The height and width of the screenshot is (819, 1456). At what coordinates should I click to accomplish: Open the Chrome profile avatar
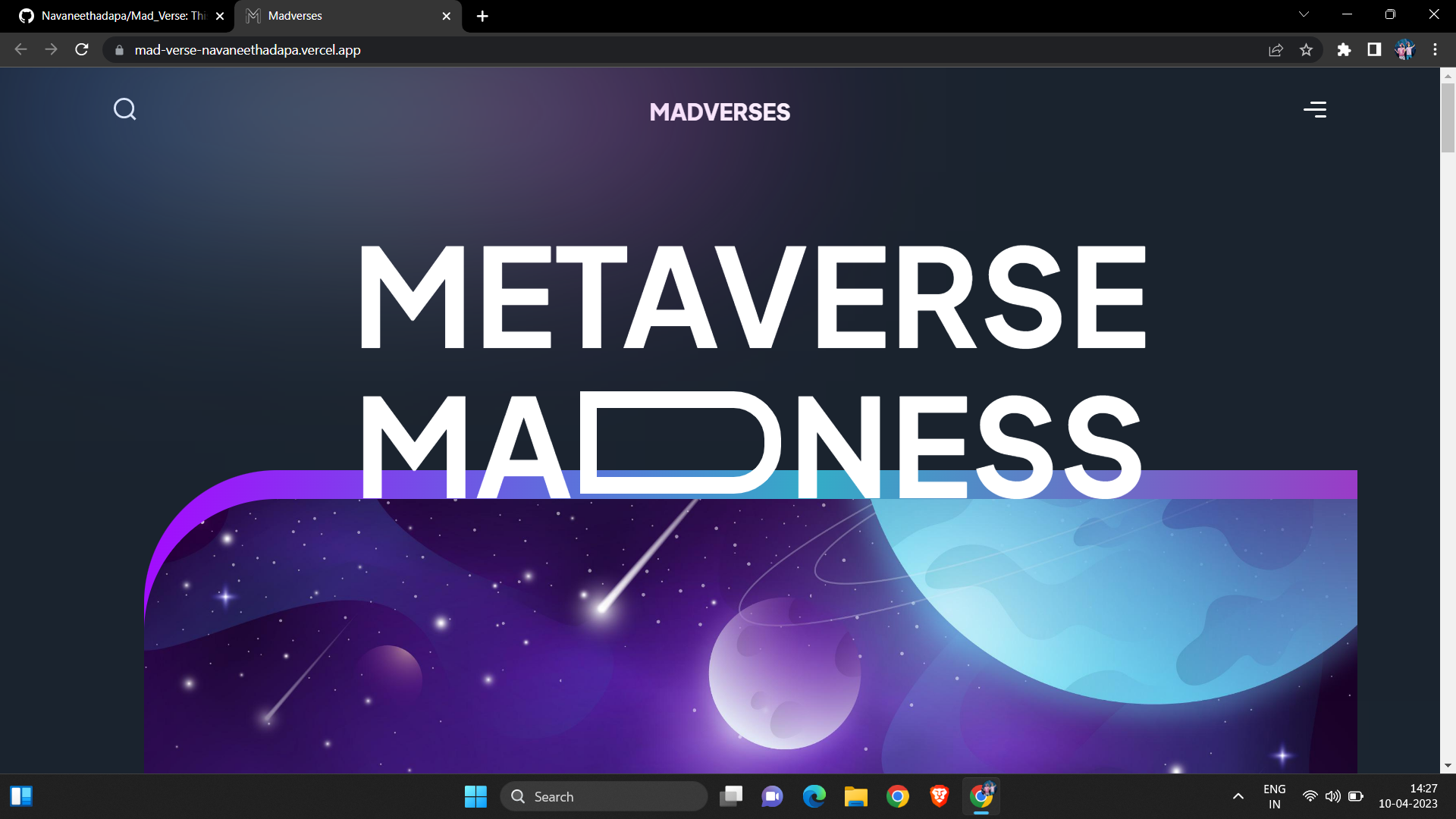coord(1405,49)
